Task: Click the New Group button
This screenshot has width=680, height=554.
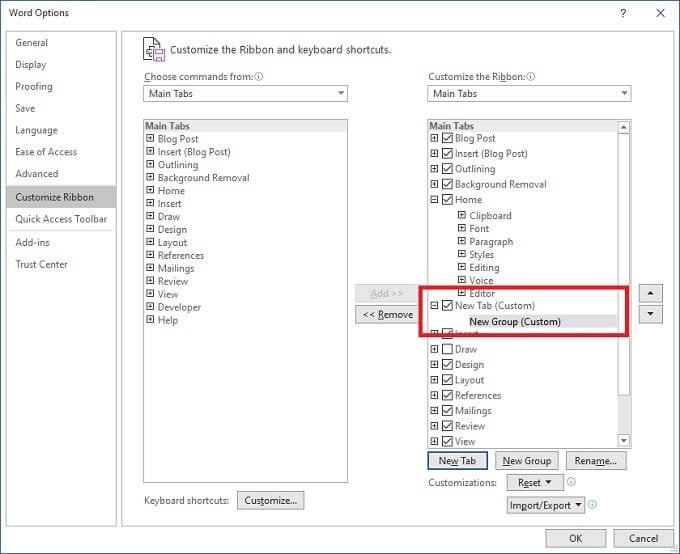Action: point(527,461)
